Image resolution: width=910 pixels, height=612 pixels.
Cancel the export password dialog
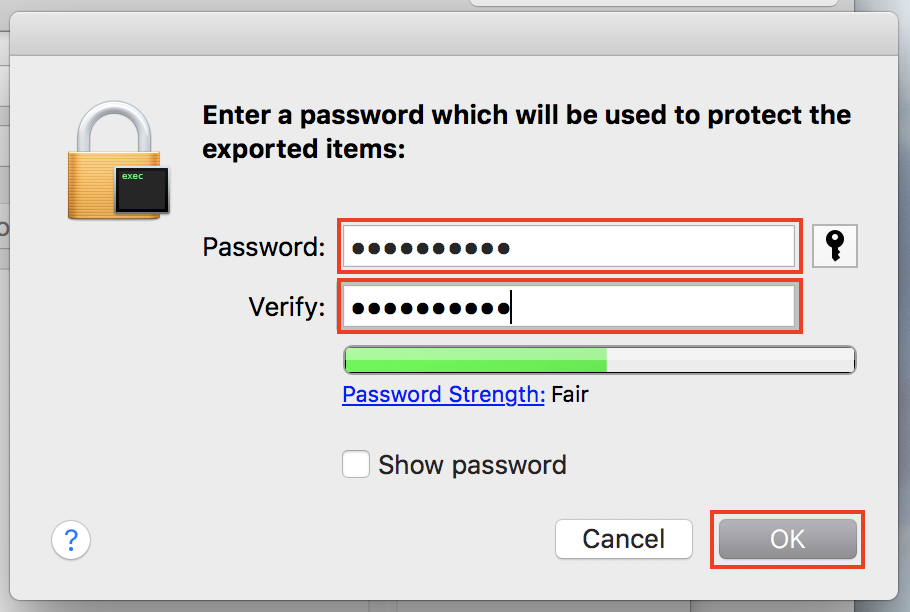[x=623, y=540]
